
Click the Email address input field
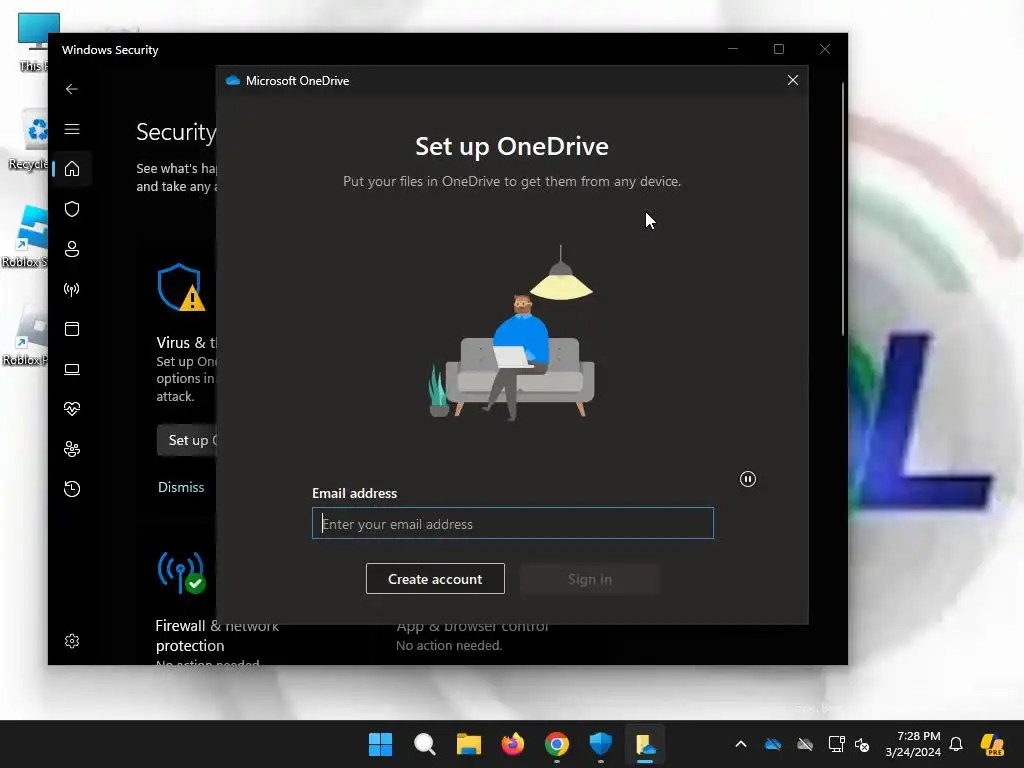(x=513, y=523)
